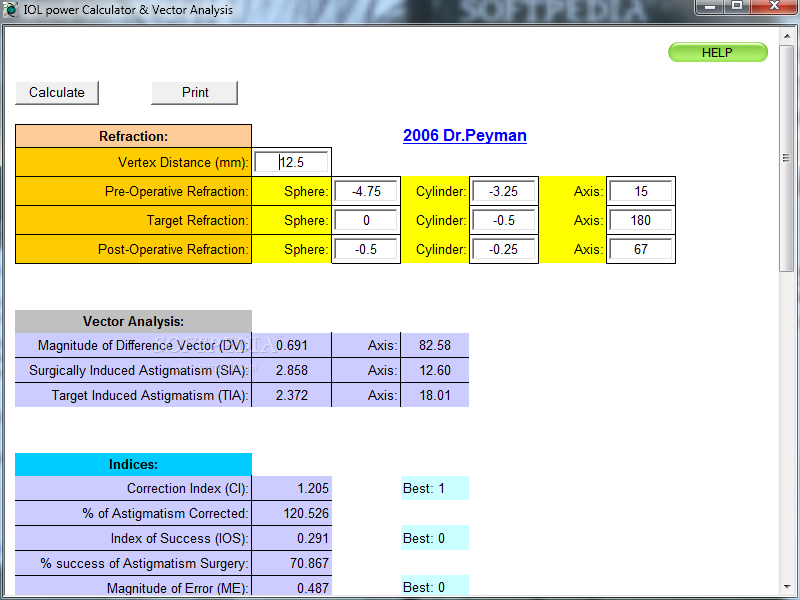This screenshot has height=600, width=800.
Task: Click the application icon in title bar
Action: (x=10, y=10)
